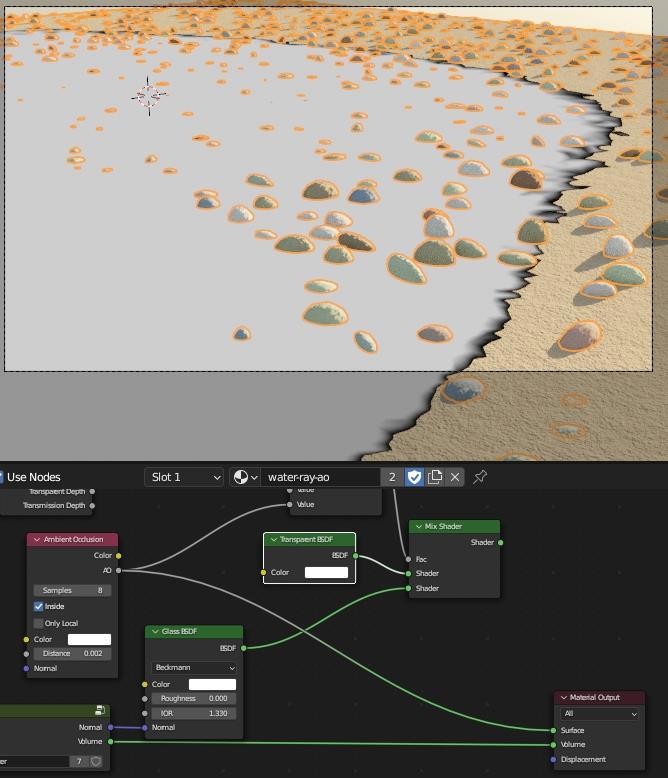Collapse the Ambient Occlusion node
The height and width of the screenshot is (778, 668).
tap(37, 540)
